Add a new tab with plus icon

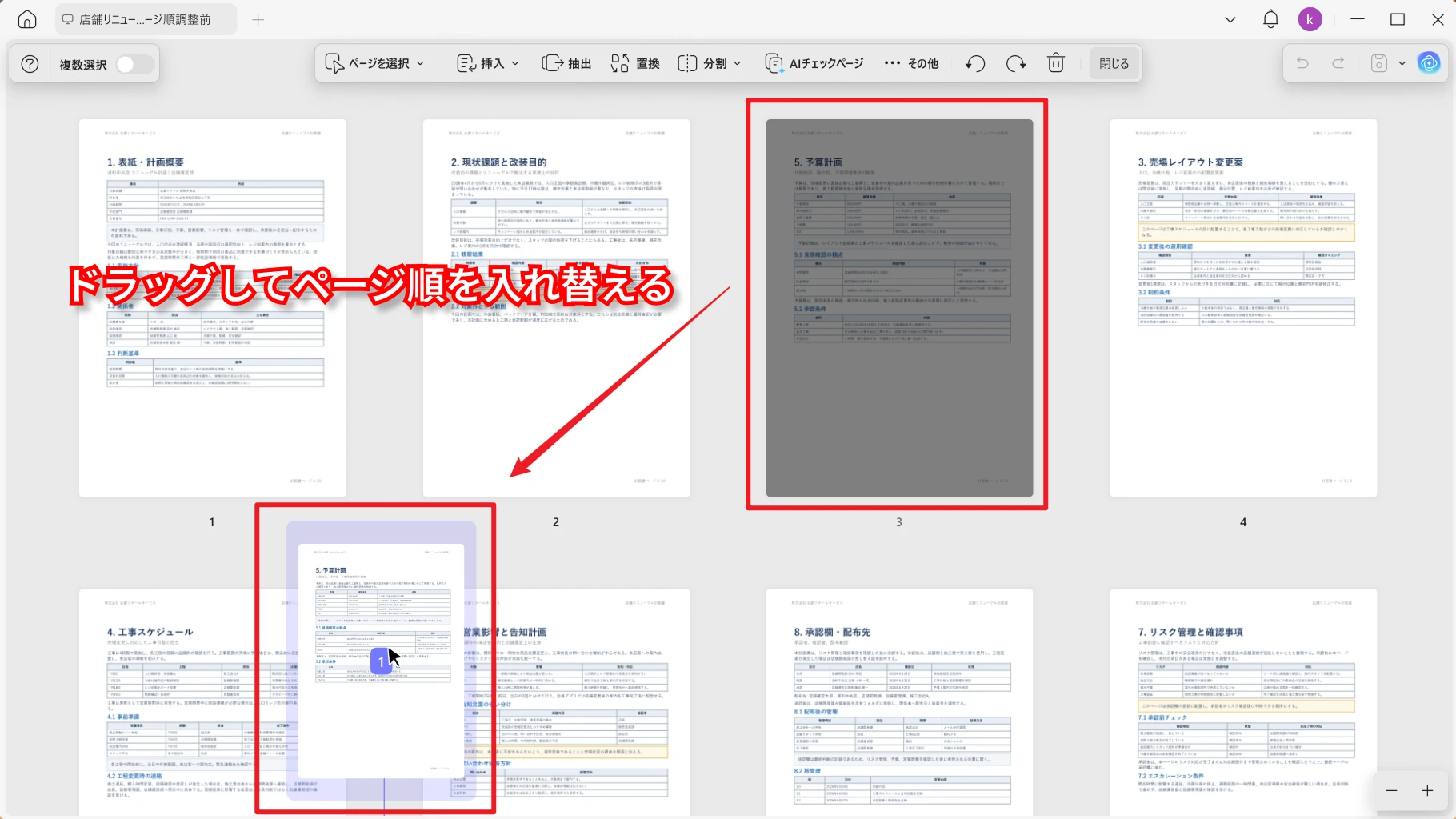tap(258, 19)
